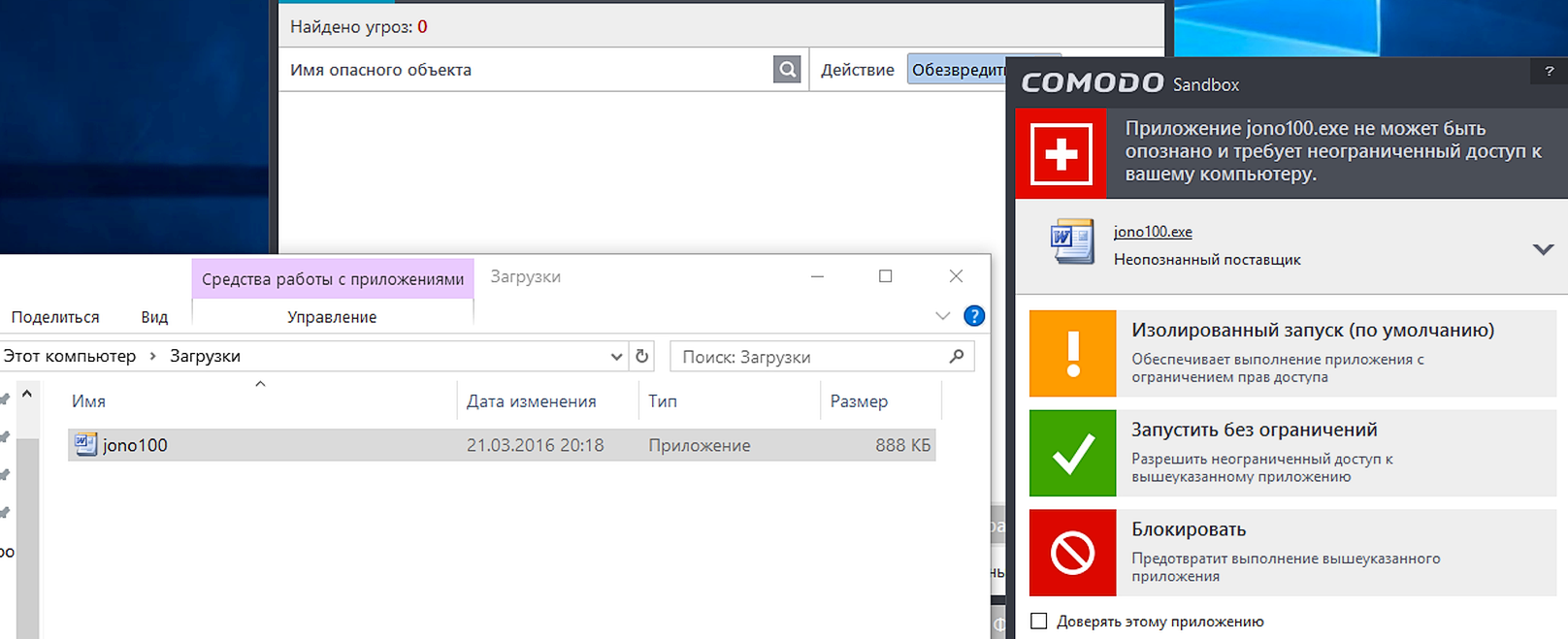Screen dimensions: 1568x639
Task: Open the address bar history dropdown
Action: tap(616, 356)
